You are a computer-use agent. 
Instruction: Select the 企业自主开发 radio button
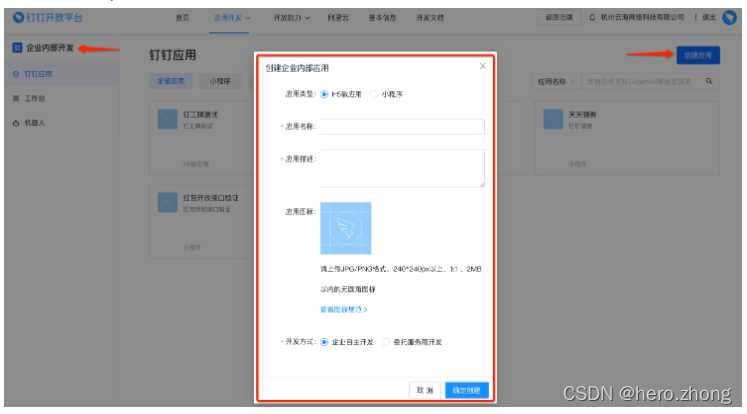tap(324, 342)
